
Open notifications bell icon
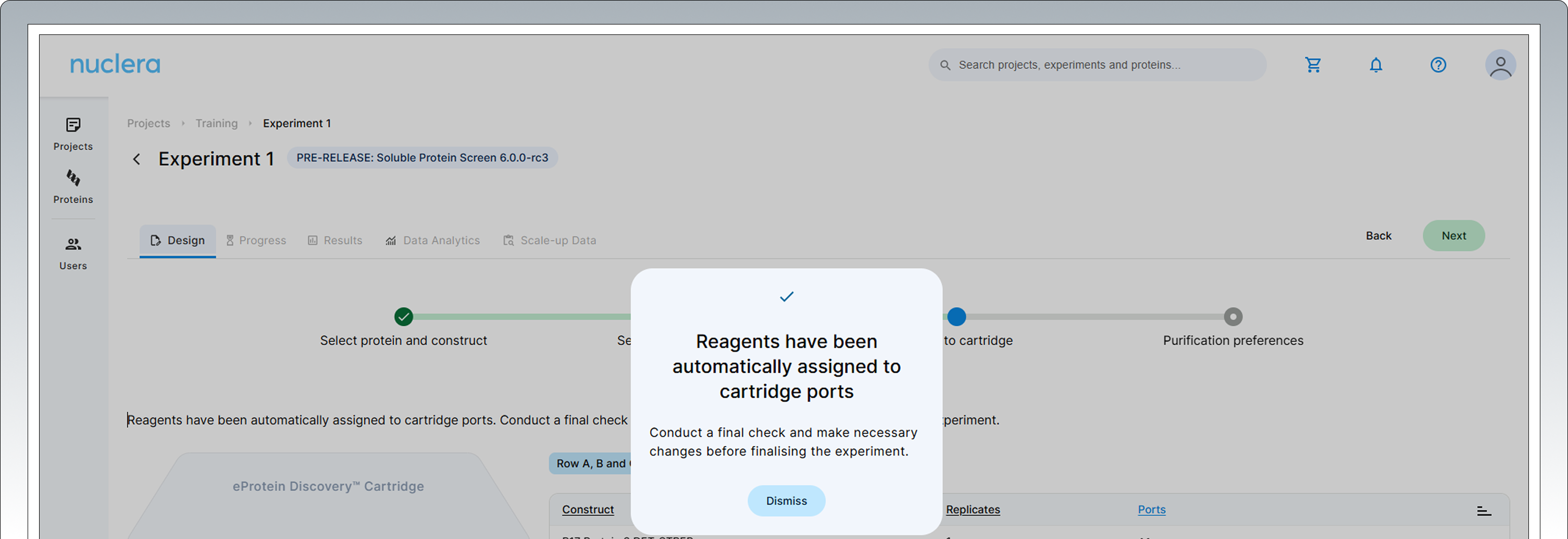click(x=1376, y=65)
